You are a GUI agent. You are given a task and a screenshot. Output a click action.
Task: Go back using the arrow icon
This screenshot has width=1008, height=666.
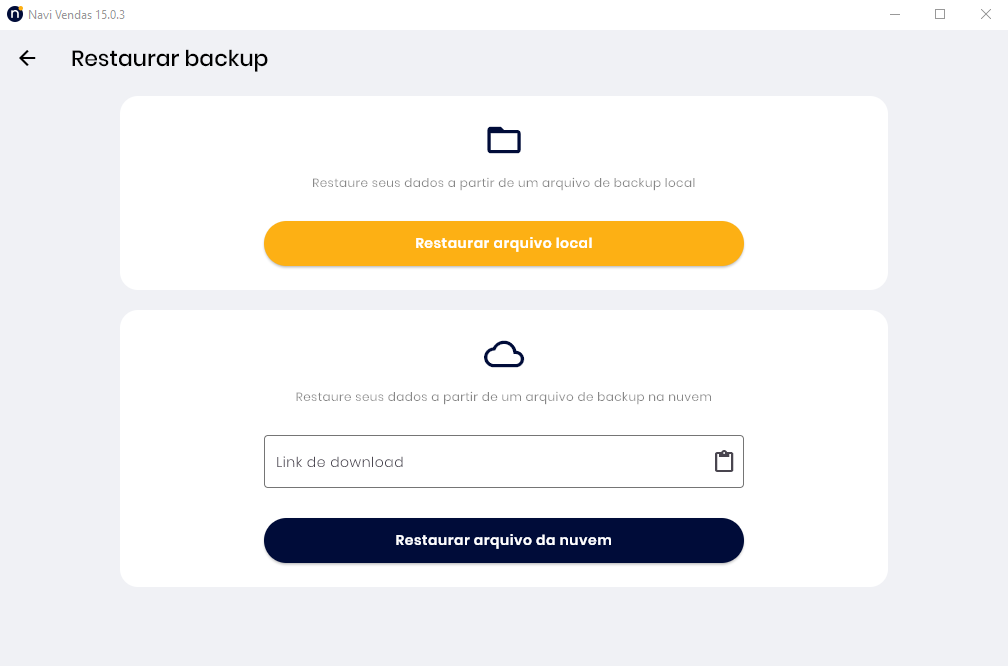27,59
